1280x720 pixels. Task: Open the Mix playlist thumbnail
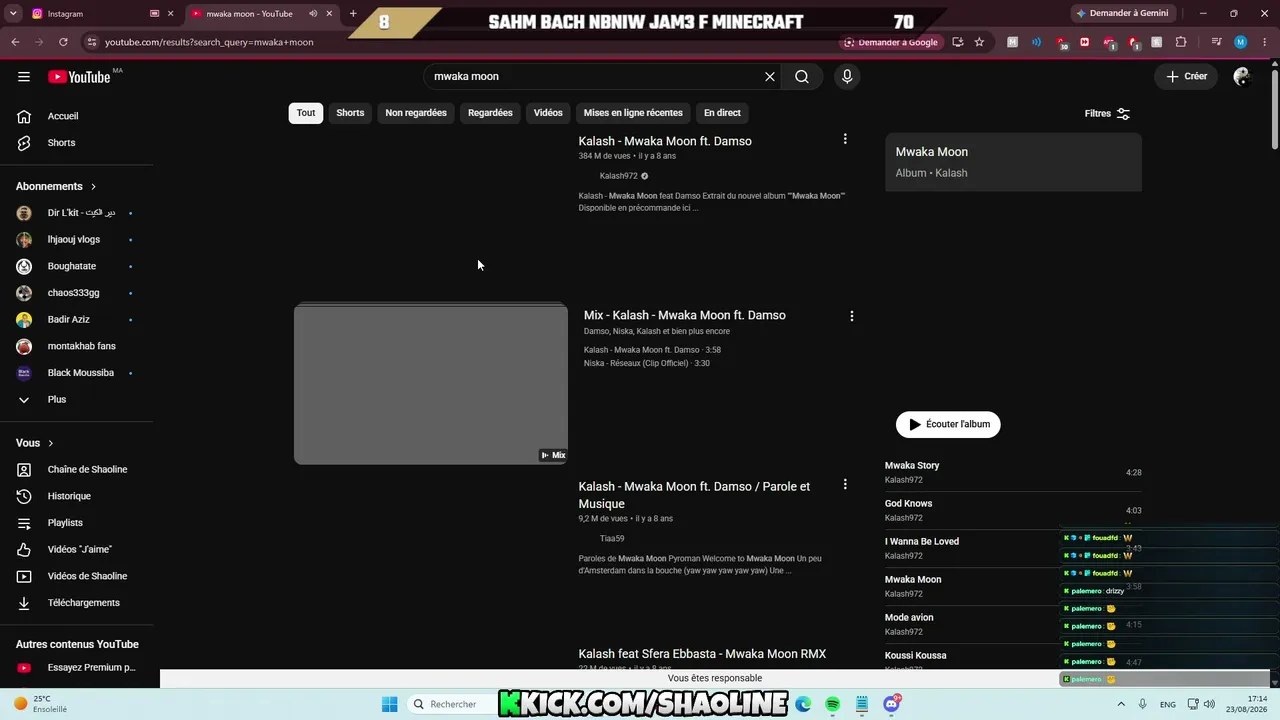[x=431, y=385]
